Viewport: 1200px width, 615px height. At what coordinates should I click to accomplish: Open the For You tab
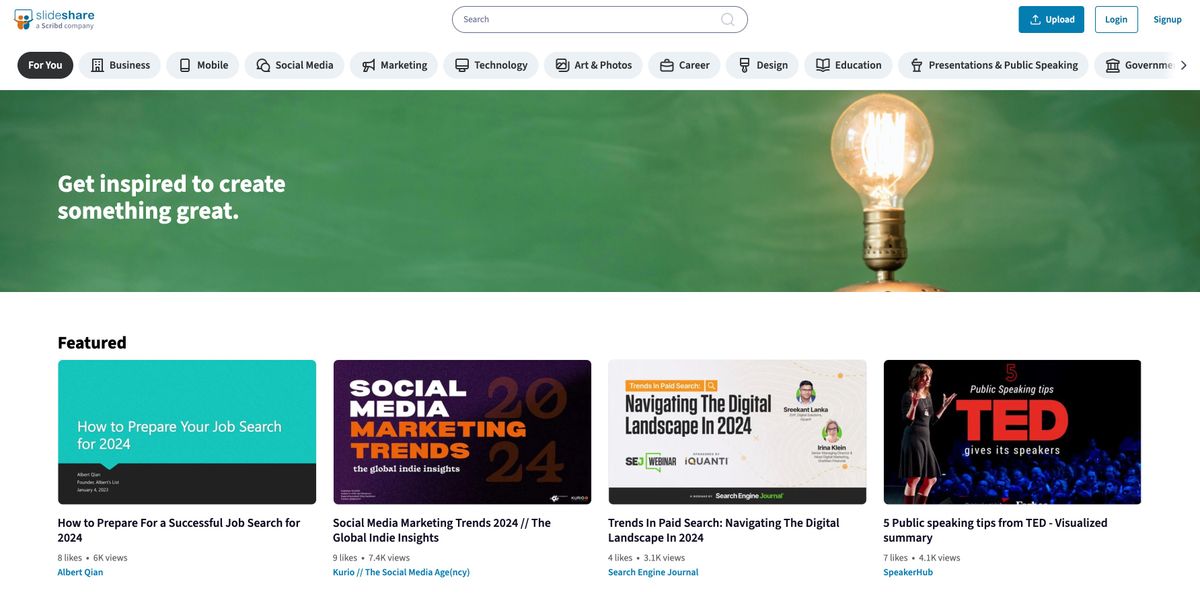pos(45,65)
